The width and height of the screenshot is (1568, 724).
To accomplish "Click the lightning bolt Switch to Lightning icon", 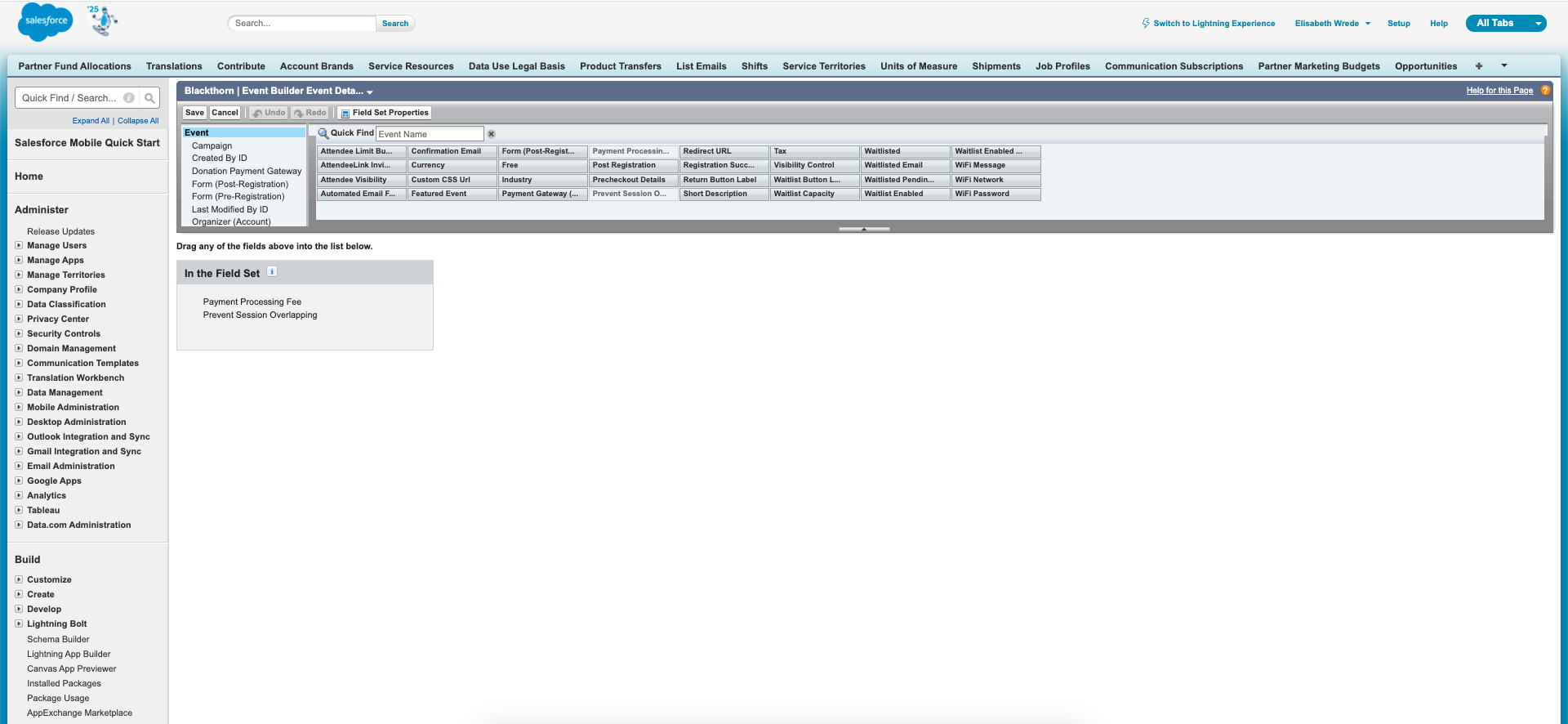I will [x=1146, y=23].
